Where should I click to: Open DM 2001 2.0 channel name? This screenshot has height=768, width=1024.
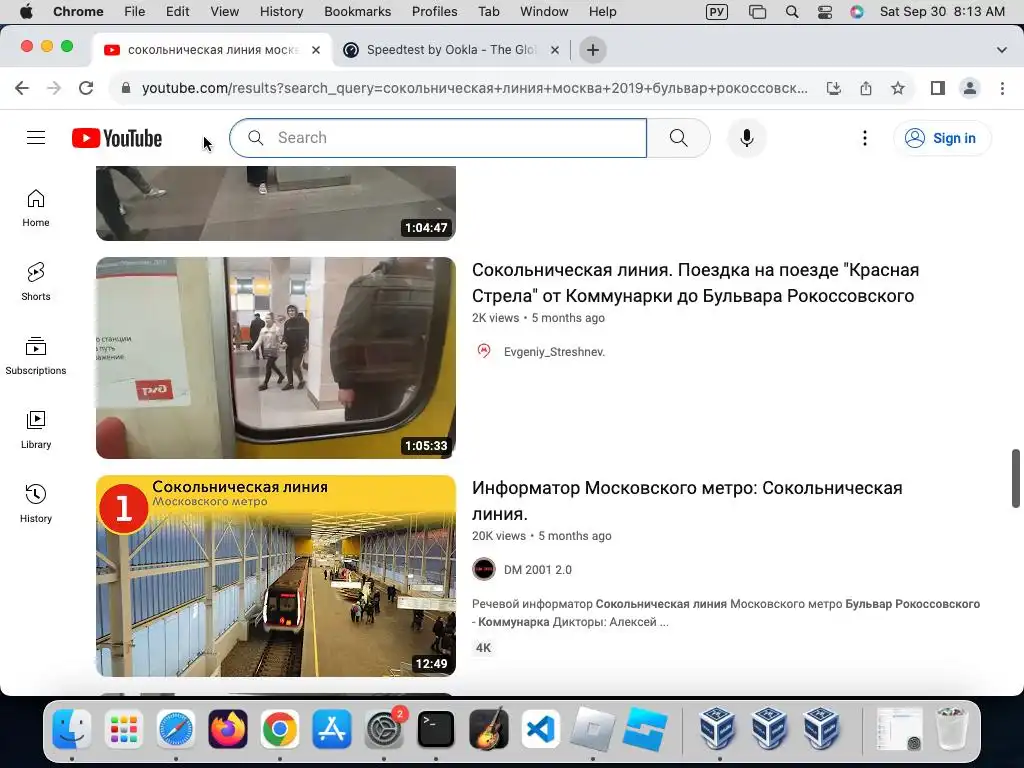(x=537, y=569)
